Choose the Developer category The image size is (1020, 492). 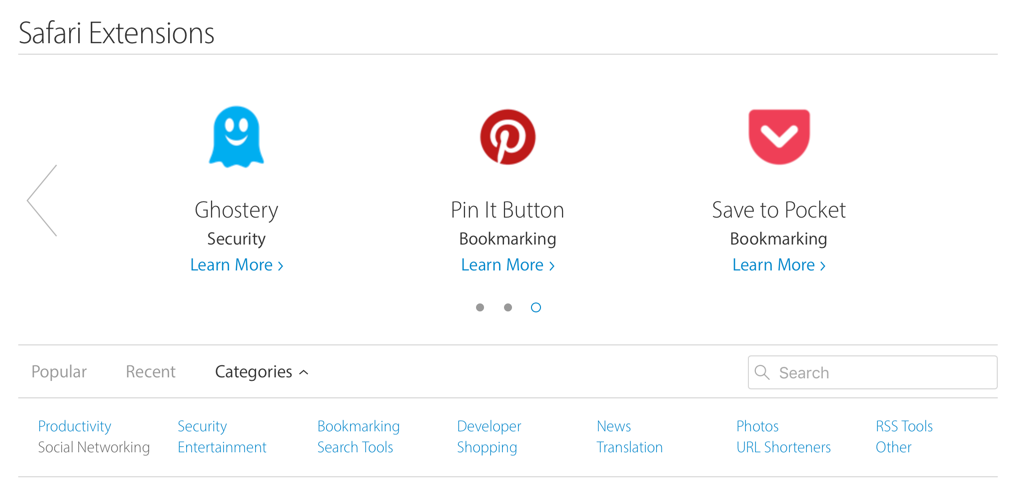[x=489, y=426]
